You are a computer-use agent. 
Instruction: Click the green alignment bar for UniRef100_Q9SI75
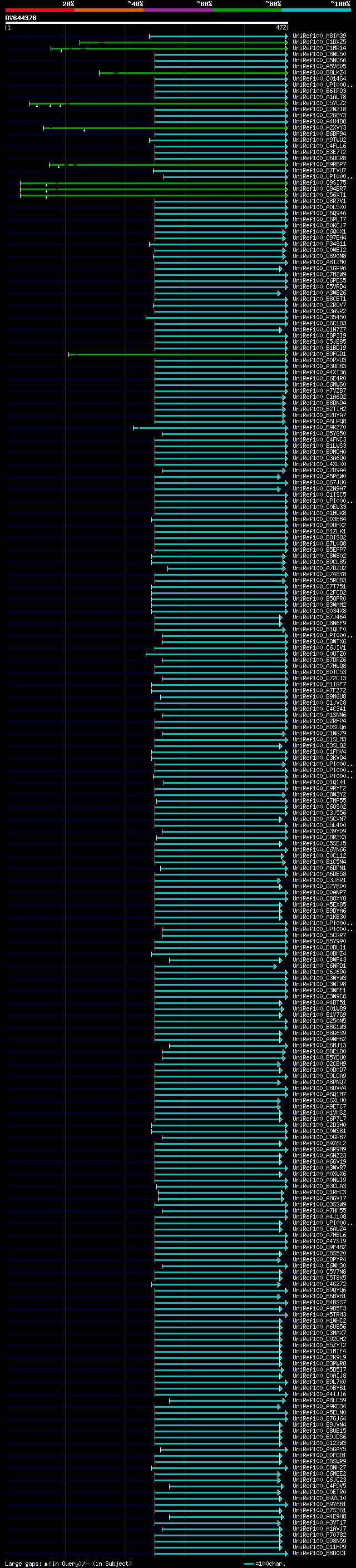coord(154,183)
